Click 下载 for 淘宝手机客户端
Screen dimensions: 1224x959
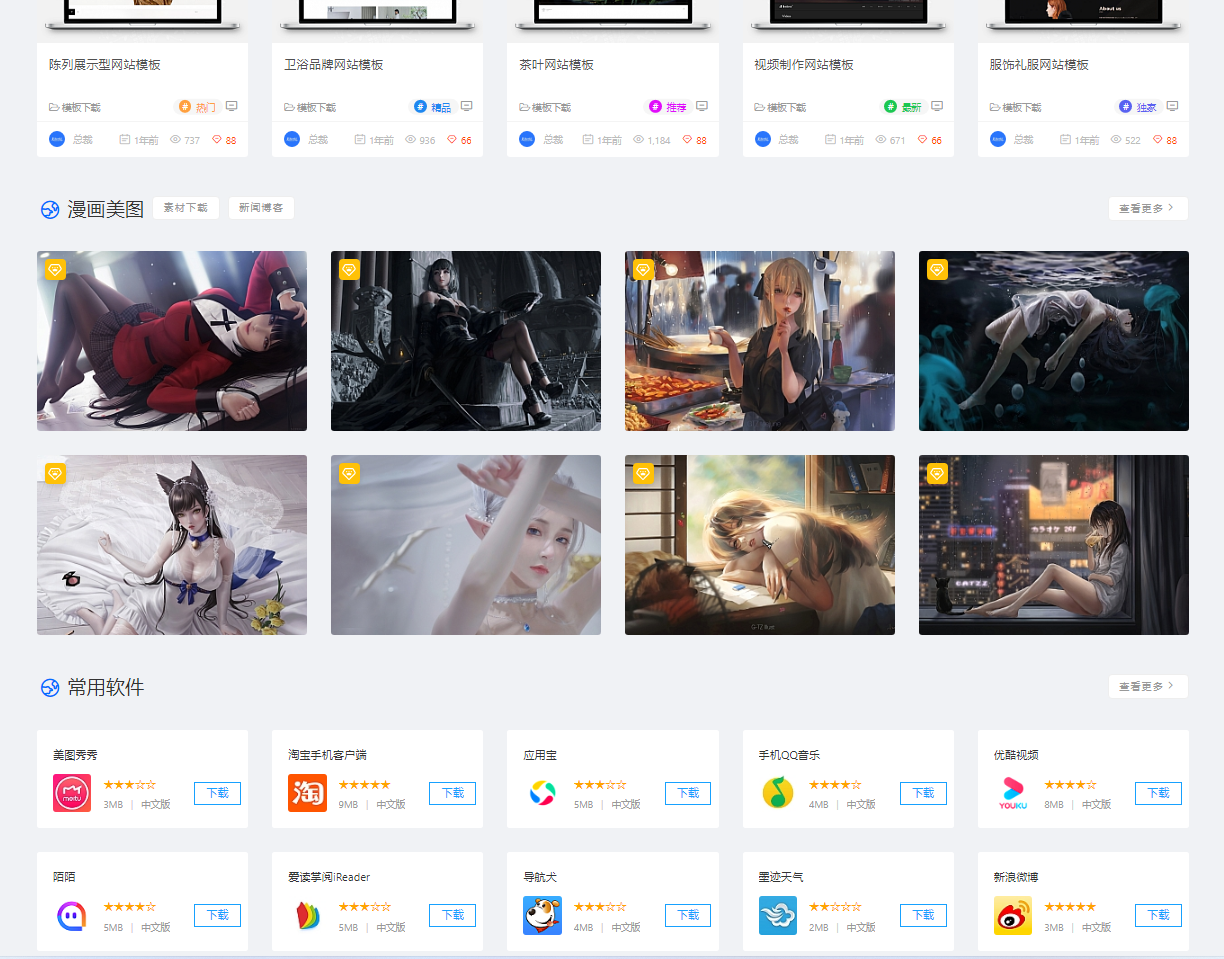click(452, 793)
